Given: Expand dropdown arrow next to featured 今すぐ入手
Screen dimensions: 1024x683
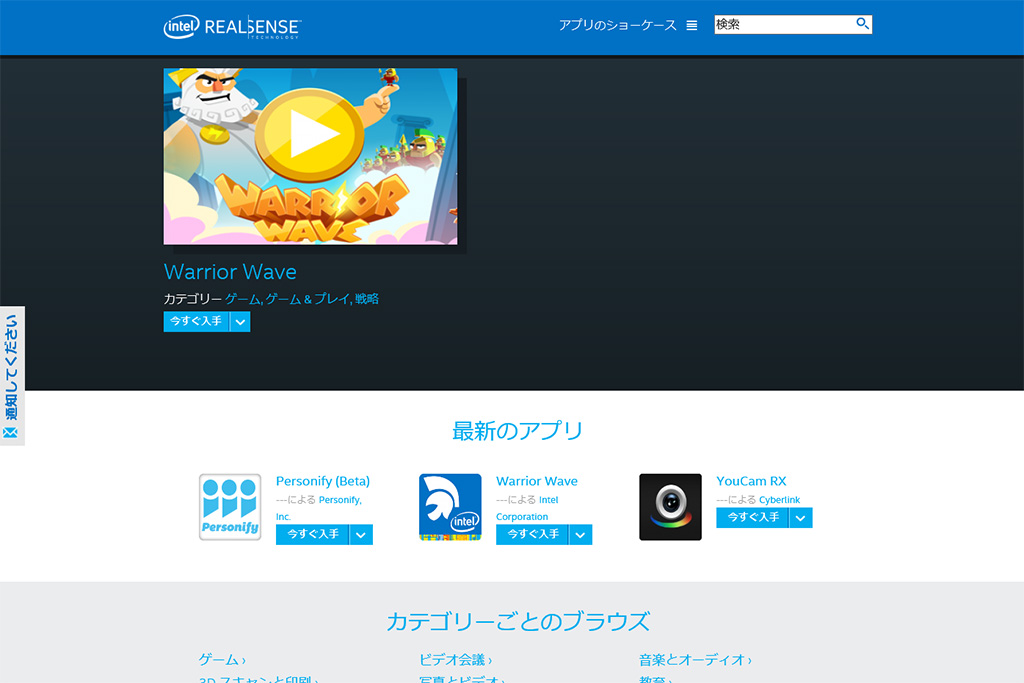Looking at the screenshot, I should pos(240,321).
